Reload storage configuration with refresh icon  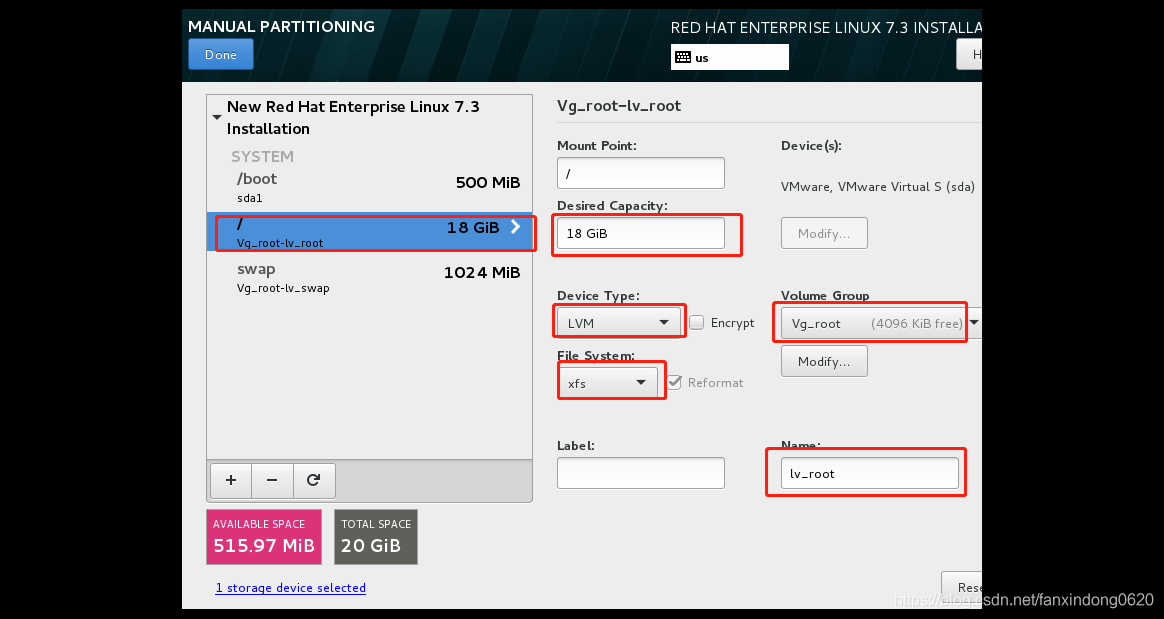314,480
